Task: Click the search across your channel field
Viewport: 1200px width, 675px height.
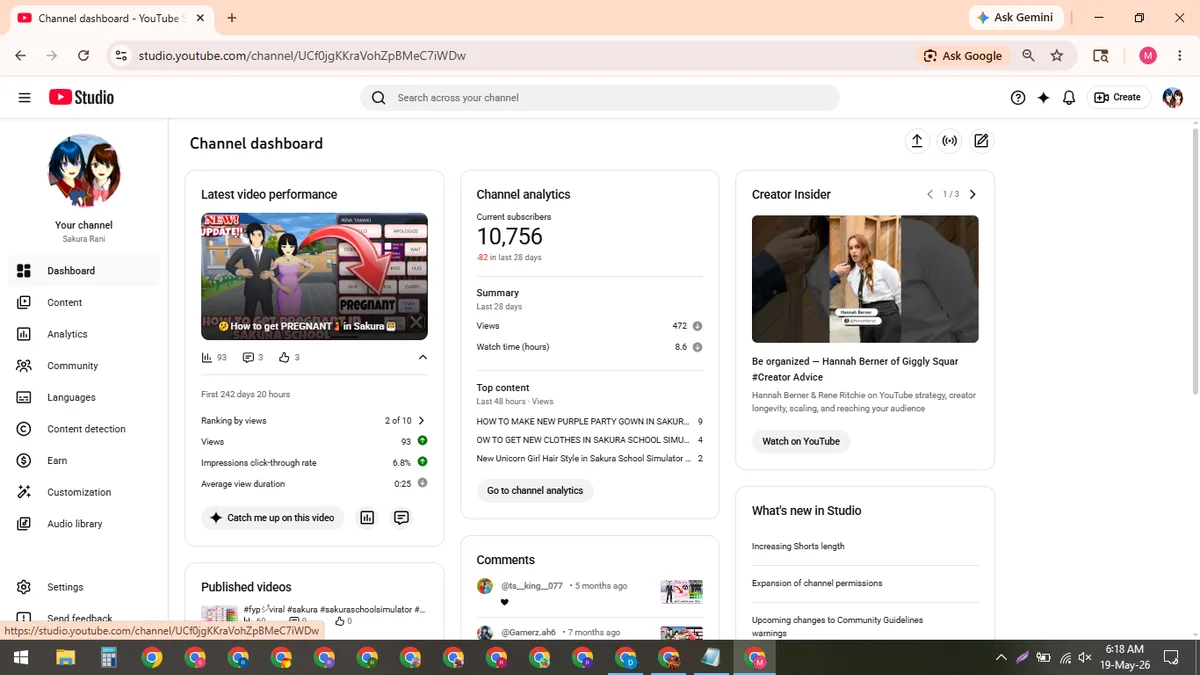Action: pyautogui.click(x=599, y=97)
